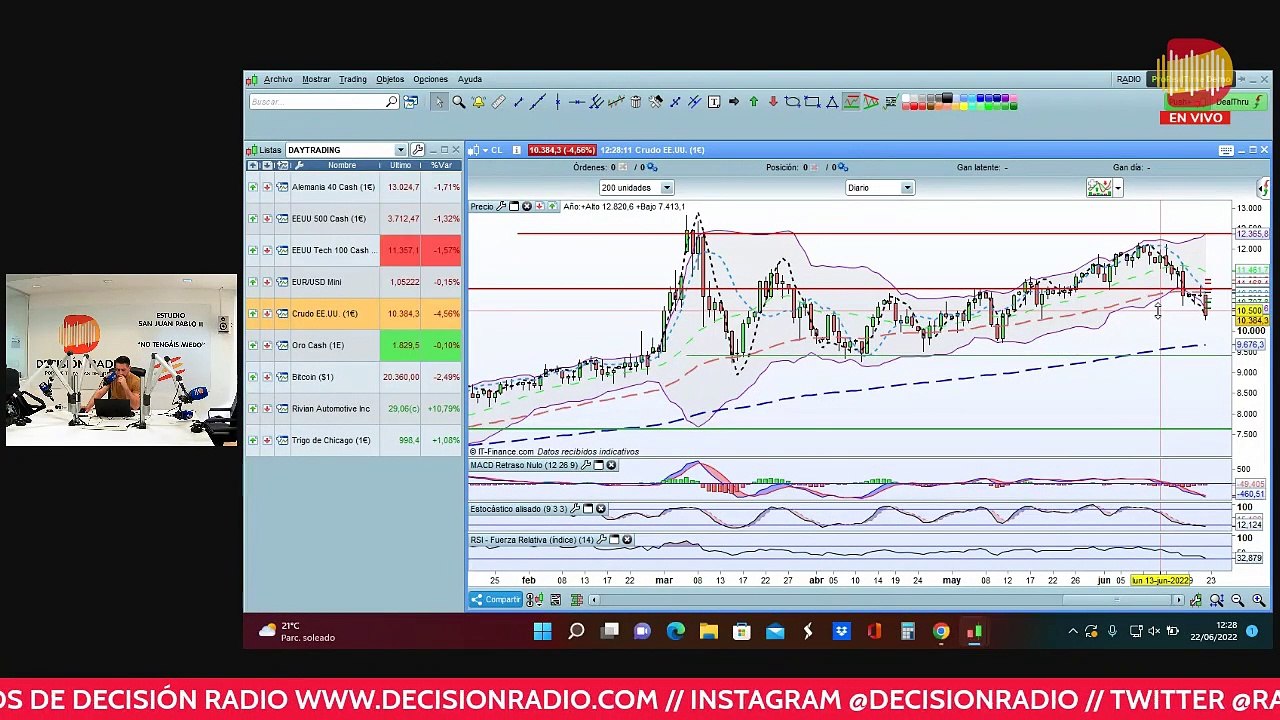Select the green up arrow tool
This screenshot has width=1280, height=720.
tap(754, 101)
